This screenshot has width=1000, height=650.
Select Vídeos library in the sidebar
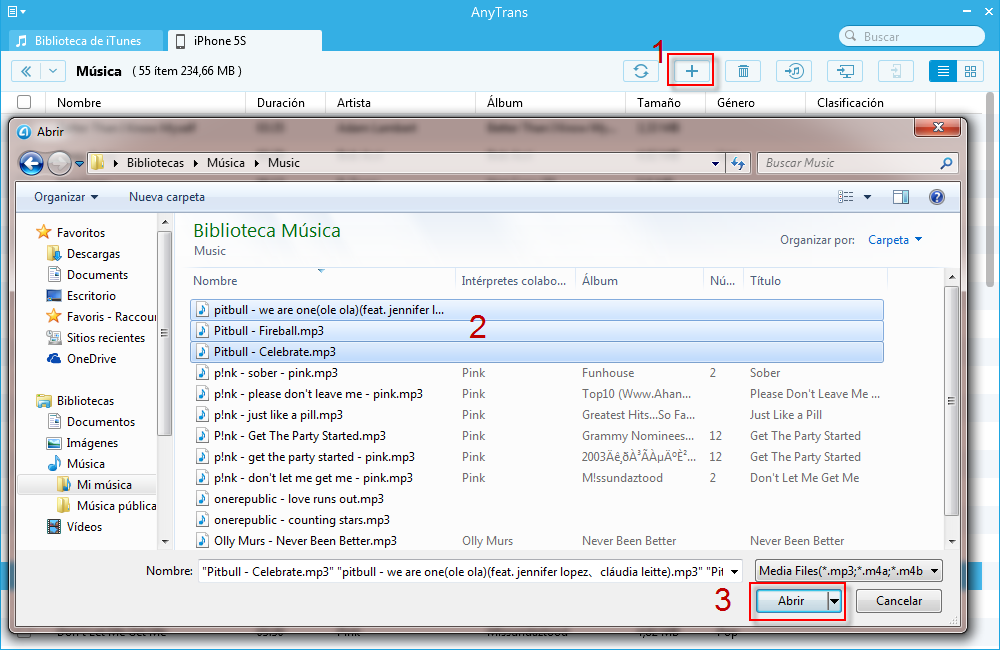pyautogui.click(x=84, y=527)
